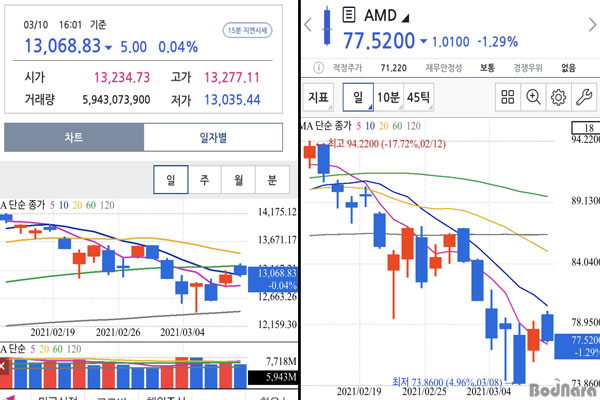Image resolution: width=600 pixels, height=400 pixels.
Task: Close the volume panel with X icon
Action: 2,366
